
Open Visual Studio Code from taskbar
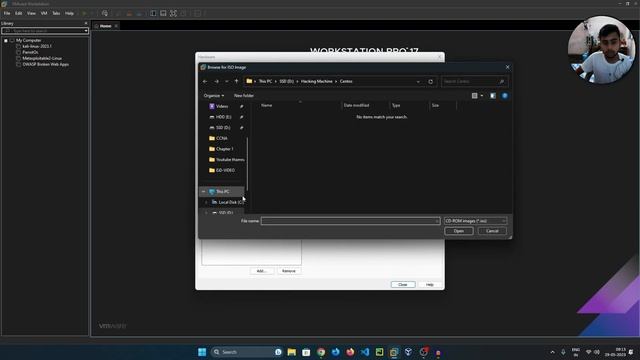pyautogui.click(x=365, y=352)
